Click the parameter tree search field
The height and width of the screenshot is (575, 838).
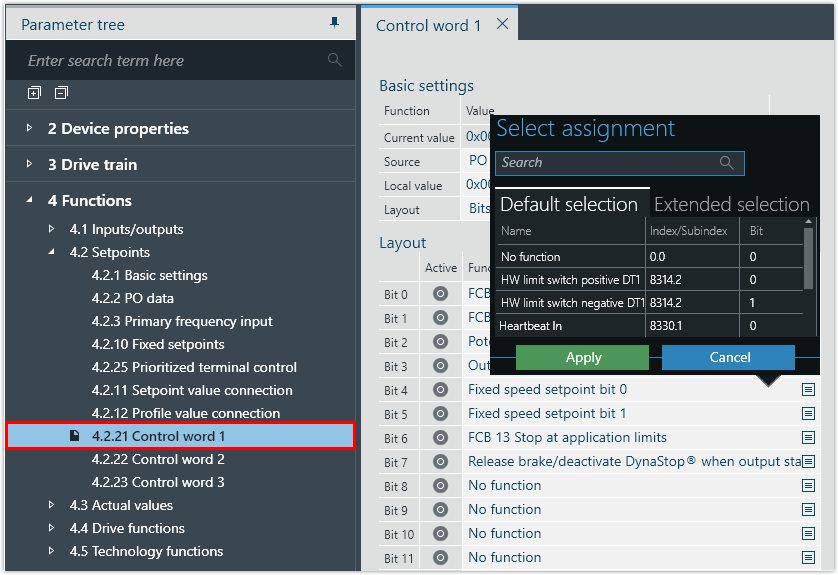coord(170,61)
